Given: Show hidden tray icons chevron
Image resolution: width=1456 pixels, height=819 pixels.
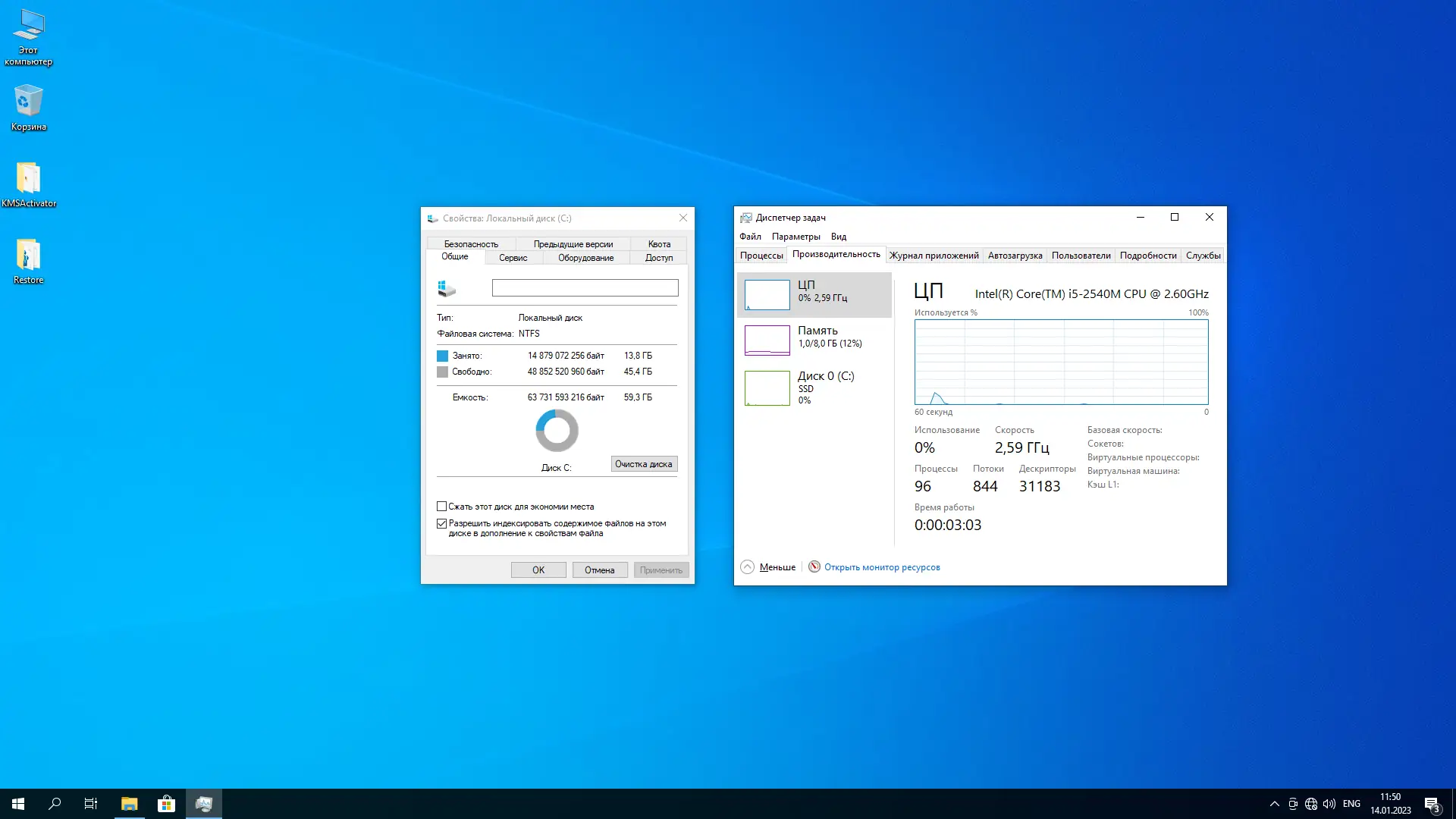Looking at the screenshot, I should coord(1274,804).
